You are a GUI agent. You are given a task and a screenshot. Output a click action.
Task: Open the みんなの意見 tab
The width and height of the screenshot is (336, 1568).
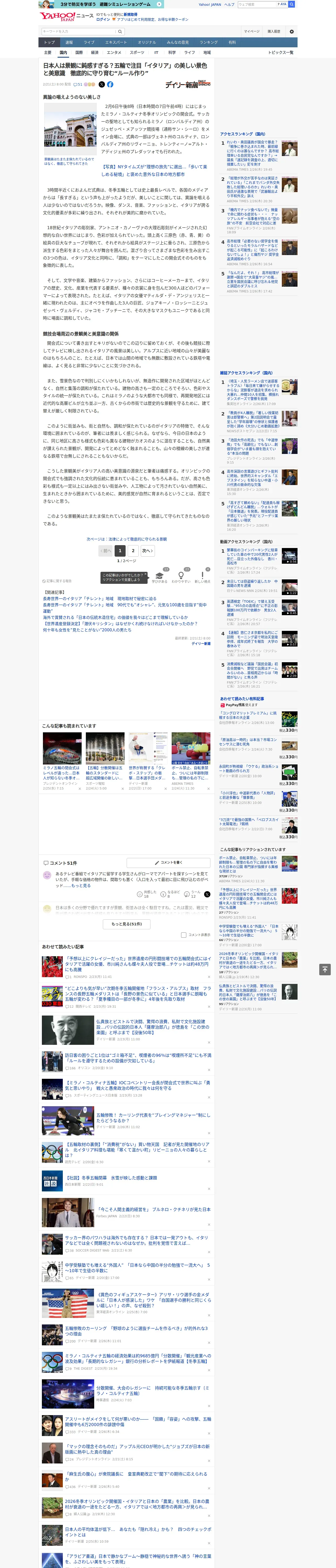pyautogui.click(x=178, y=43)
